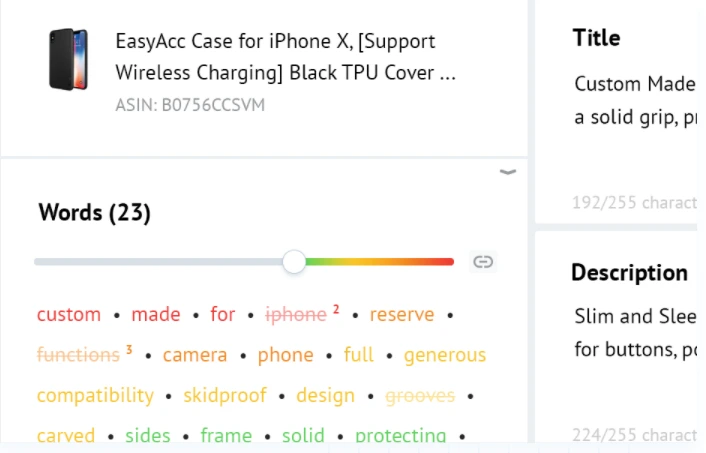The width and height of the screenshot is (706, 453).
Task: Collapse the Words panel with the chevron
Action: click(x=507, y=172)
